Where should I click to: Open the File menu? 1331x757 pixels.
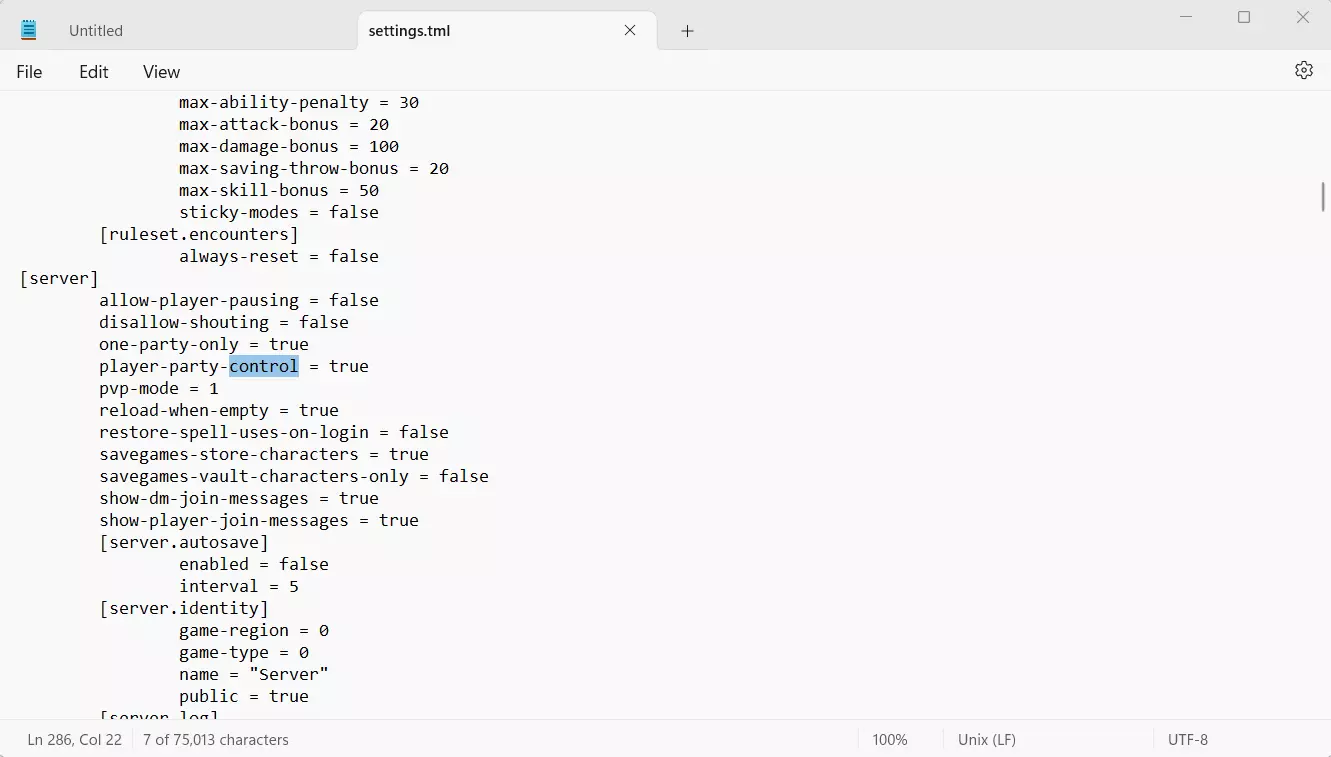(29, 72)
